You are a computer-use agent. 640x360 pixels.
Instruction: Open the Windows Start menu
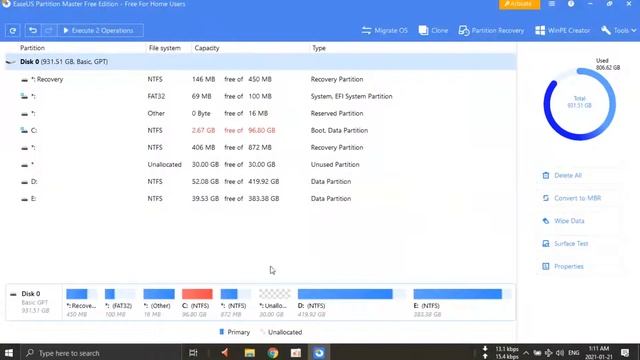[x=9, y=353]
